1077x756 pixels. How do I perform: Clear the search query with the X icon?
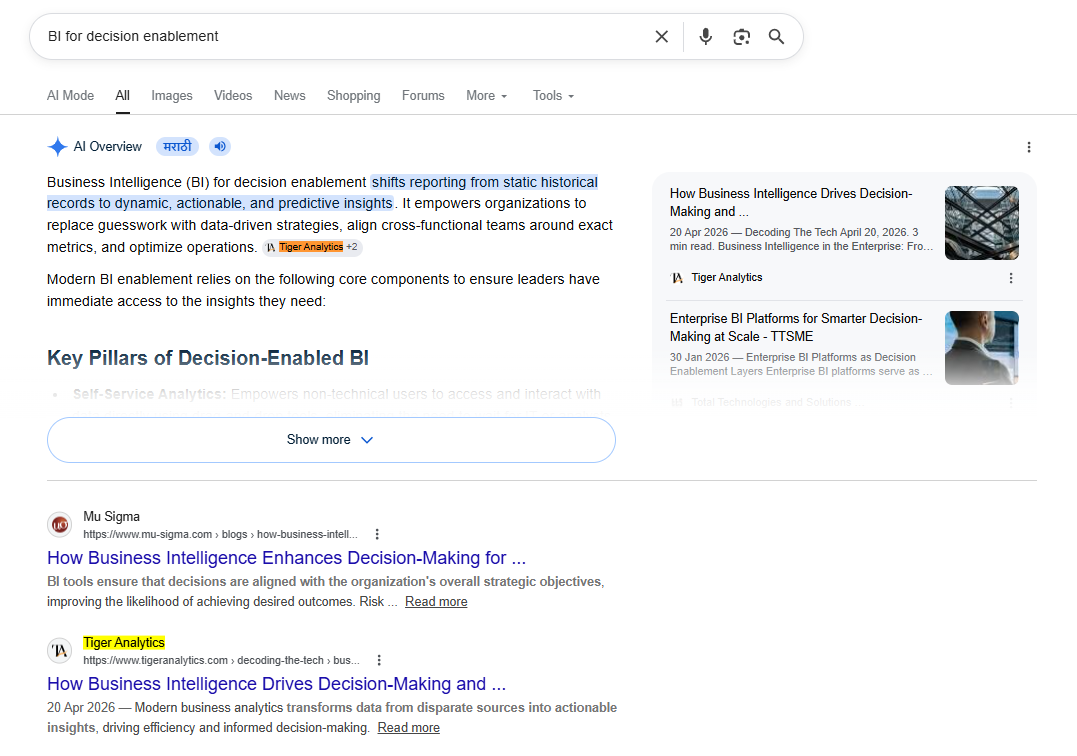coord(661,36)
